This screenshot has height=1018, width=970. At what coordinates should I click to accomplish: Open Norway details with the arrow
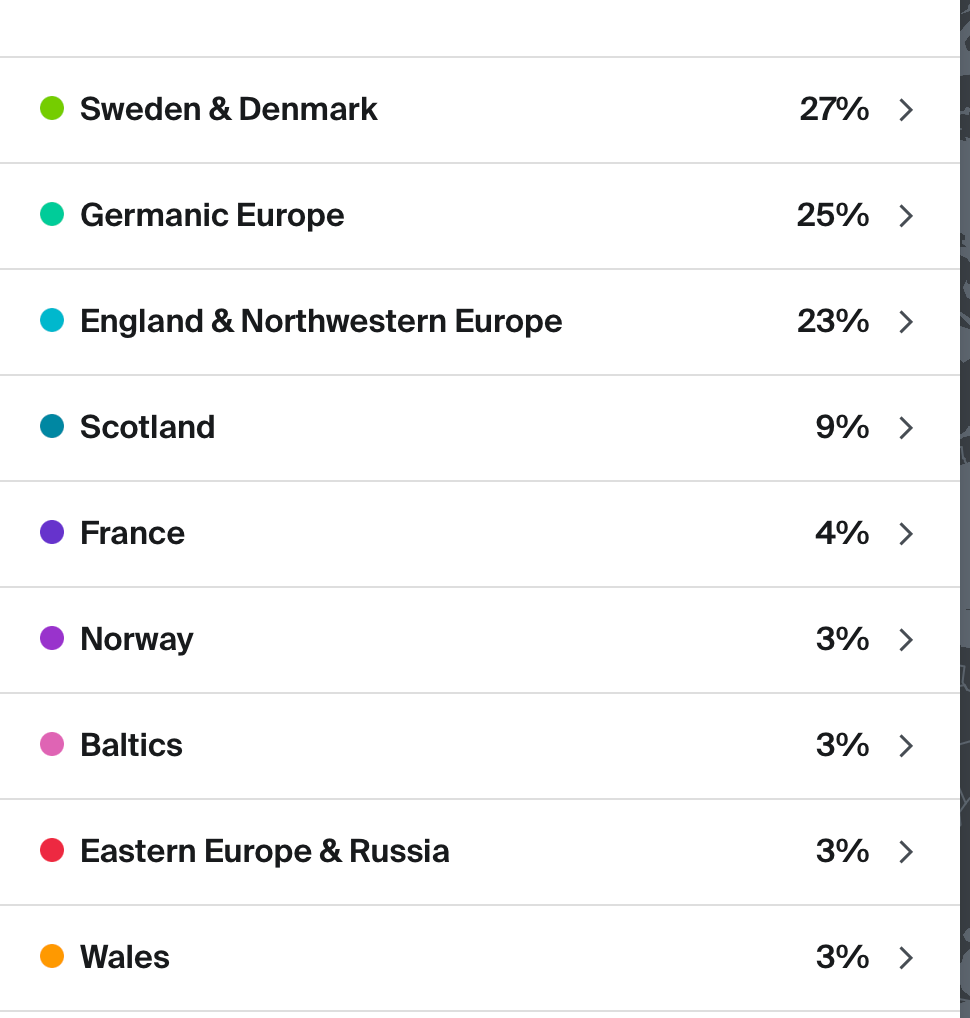[x=906, y=640]
